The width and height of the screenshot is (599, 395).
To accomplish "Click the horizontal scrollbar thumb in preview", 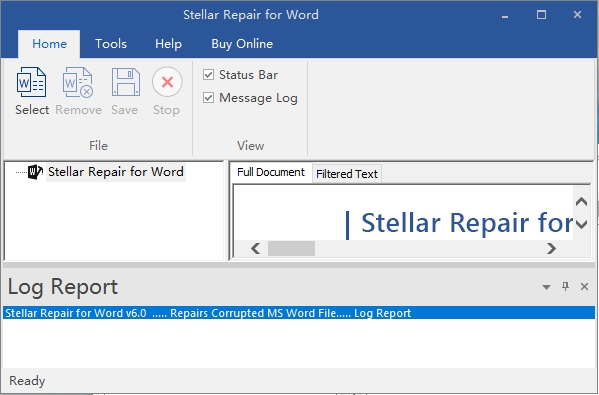I will click(291, 249).
